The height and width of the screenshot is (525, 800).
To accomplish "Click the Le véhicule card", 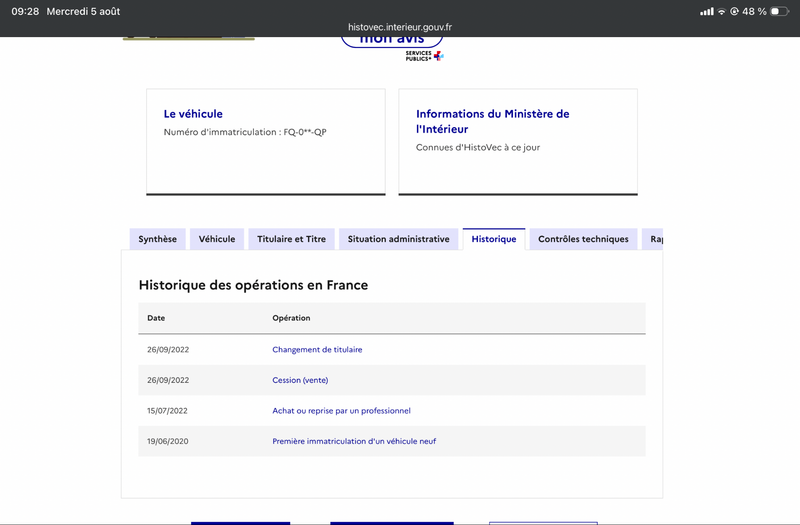I will click(x=266, y=142).
